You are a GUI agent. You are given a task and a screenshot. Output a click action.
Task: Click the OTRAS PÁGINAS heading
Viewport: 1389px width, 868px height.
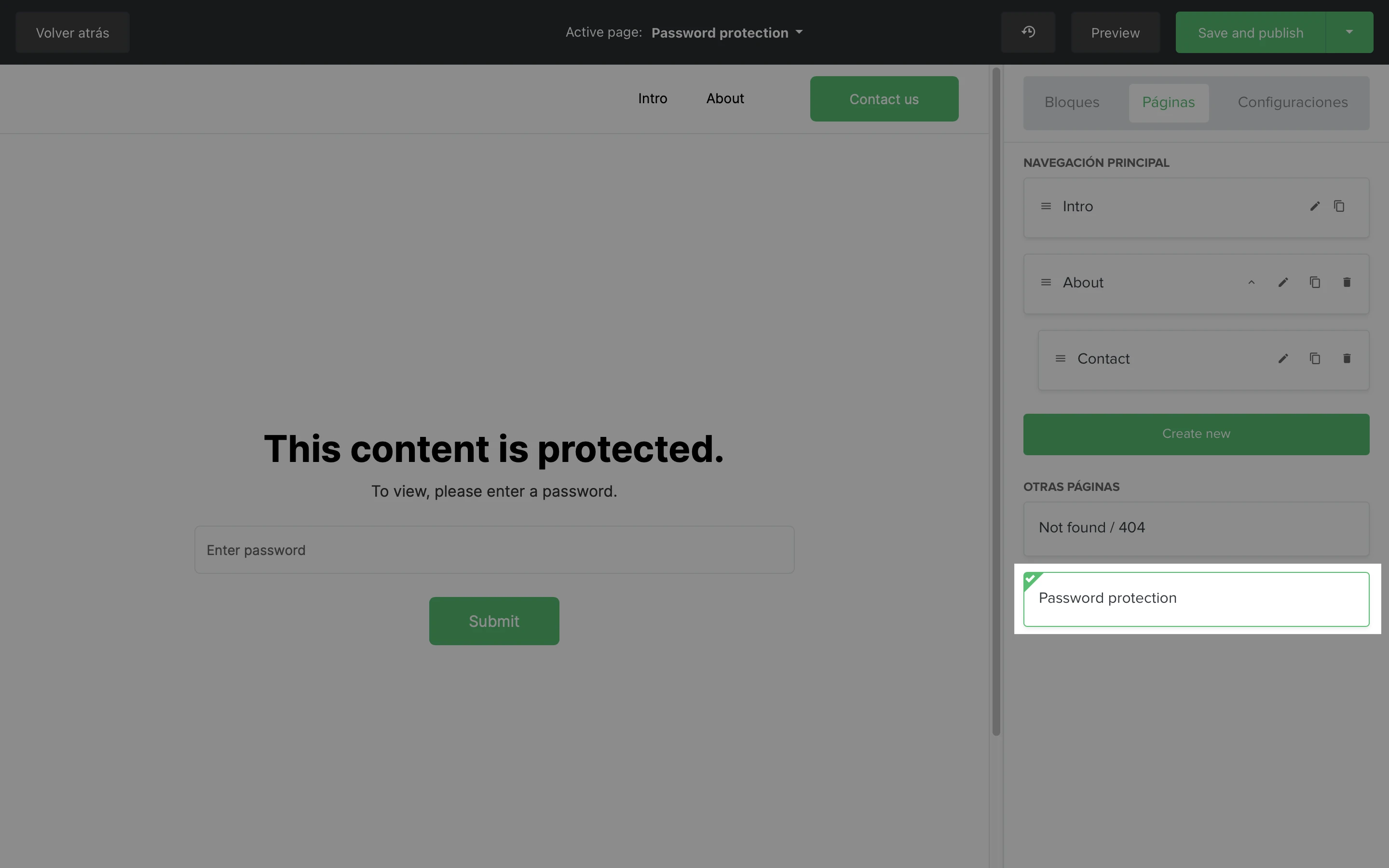1071,487
